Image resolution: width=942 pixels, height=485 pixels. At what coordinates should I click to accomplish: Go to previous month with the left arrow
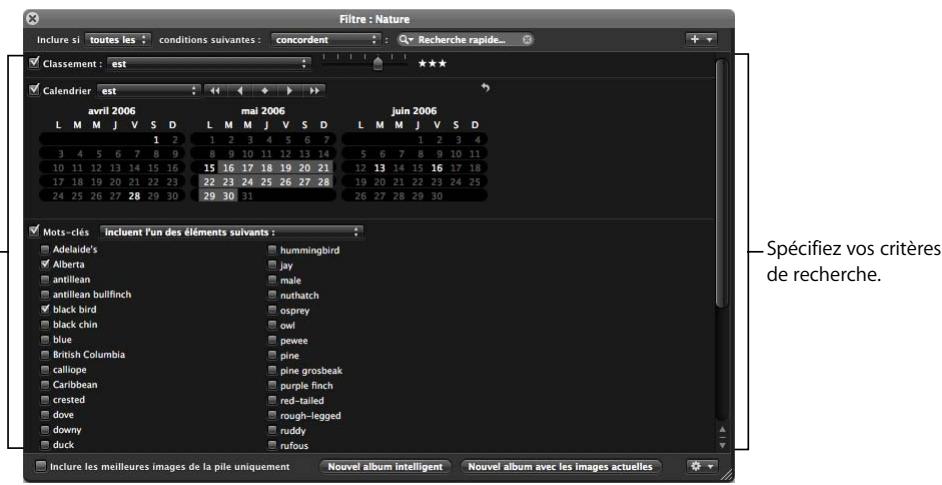[240, 91]
